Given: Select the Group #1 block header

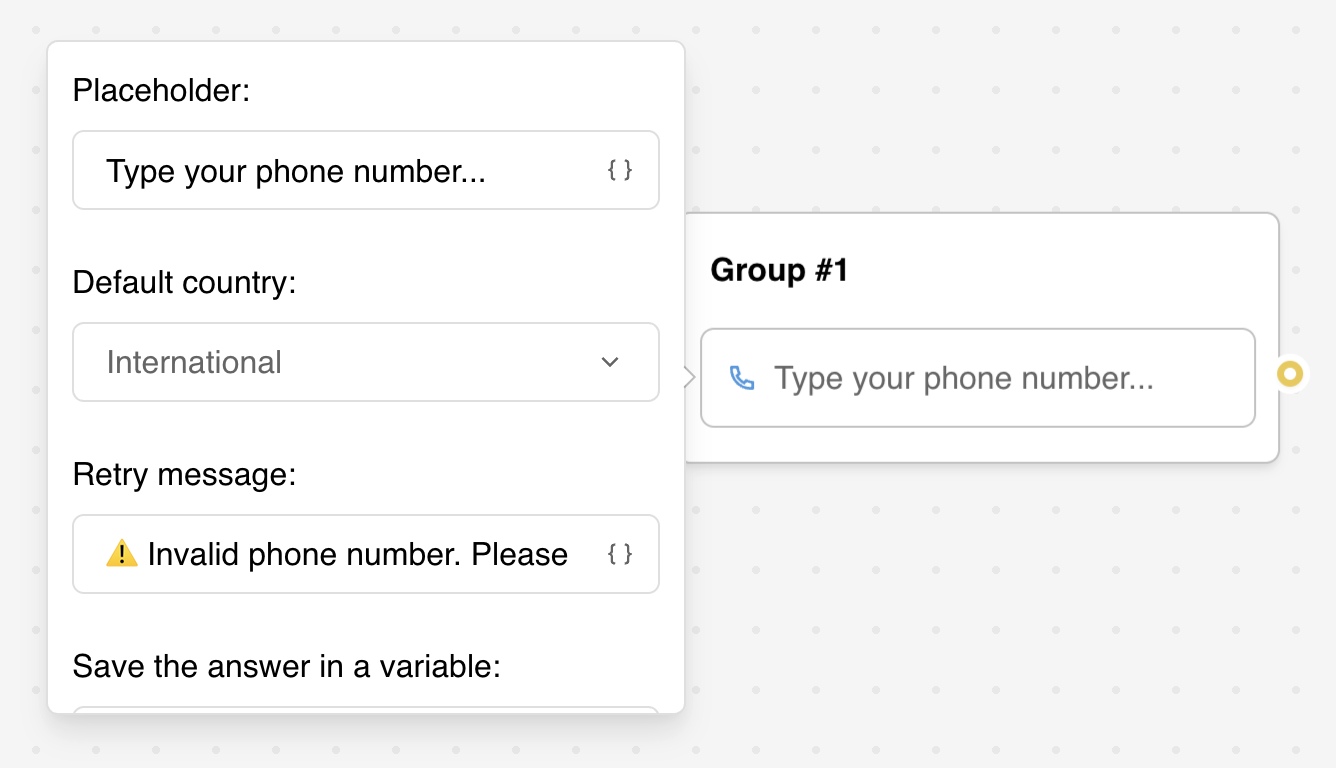Looking at the screenshot, I should [x=779, y=270].
